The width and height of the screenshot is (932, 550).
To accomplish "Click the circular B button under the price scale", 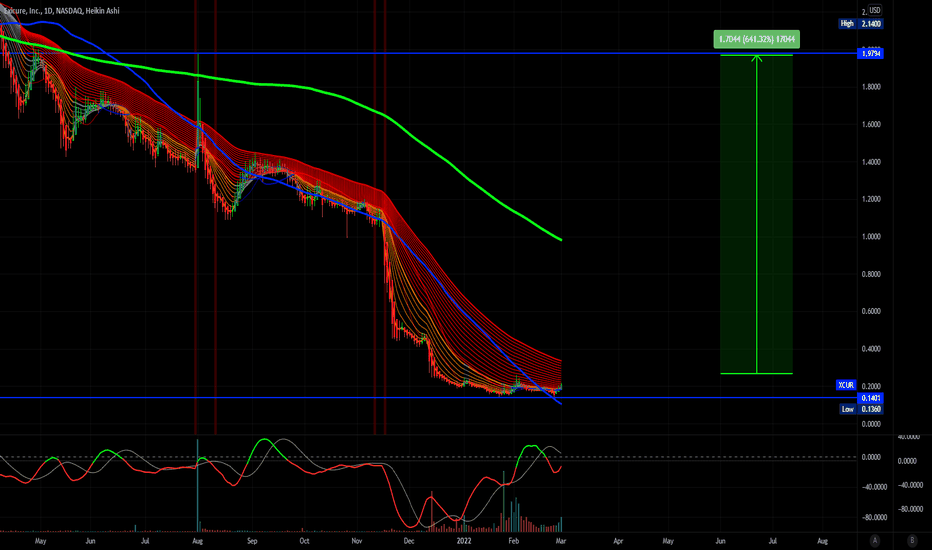I will (912, 540).
